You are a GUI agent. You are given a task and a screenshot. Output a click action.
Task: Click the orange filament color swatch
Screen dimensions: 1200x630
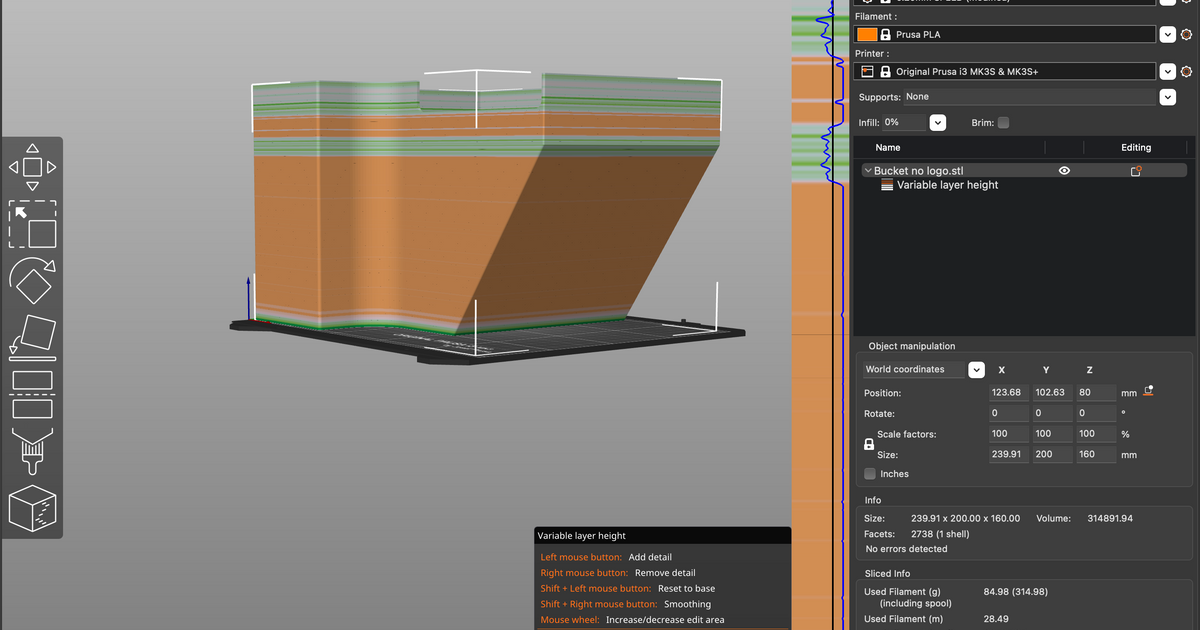tap(867, 34)
